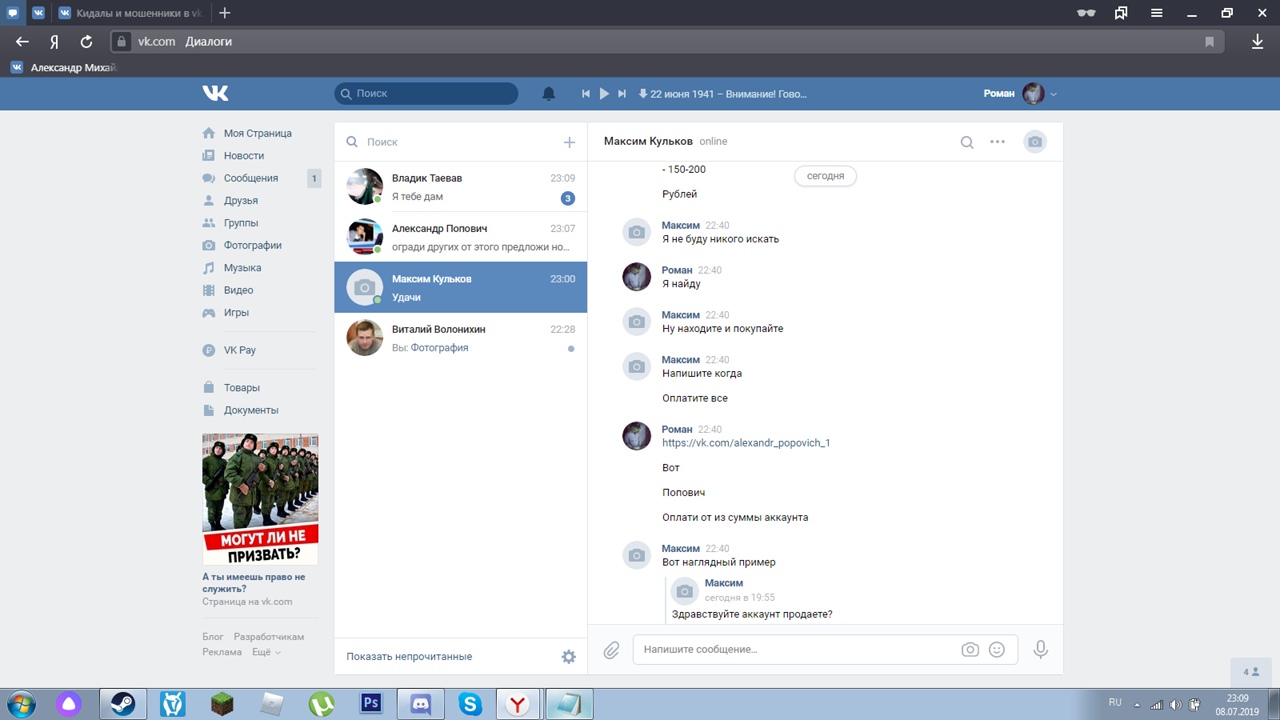
Task: Attach a photo via camera icon
Action: [970, 650]
